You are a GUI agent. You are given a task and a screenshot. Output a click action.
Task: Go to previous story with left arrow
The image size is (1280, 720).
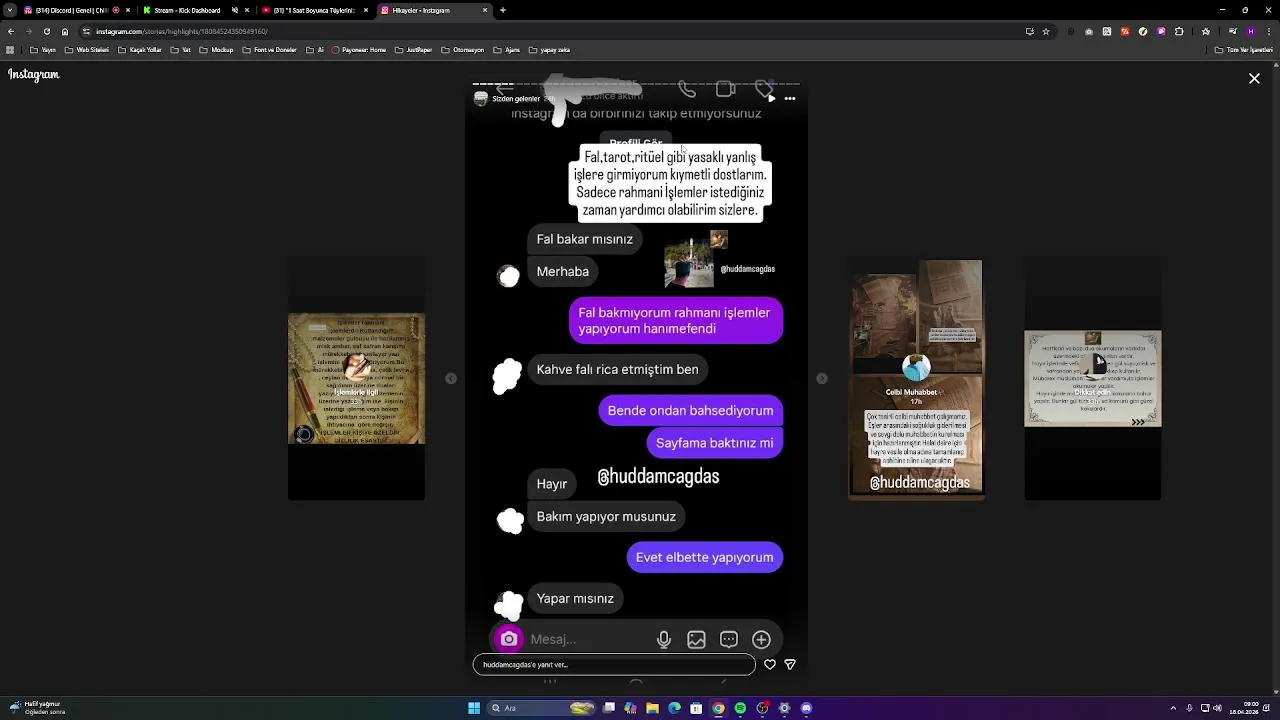pos(451,378)
